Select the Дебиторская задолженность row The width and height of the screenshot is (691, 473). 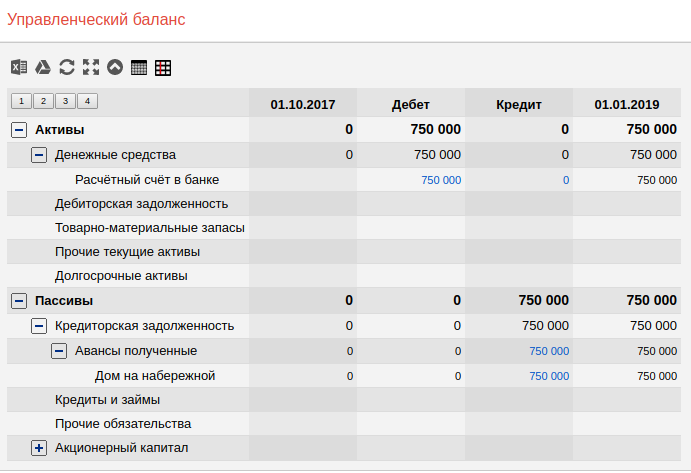tap(344, 204)
